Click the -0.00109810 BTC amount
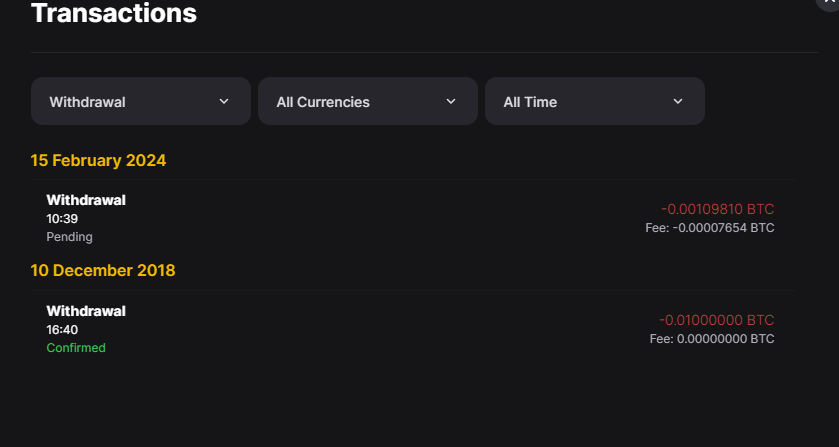This screenshot has width=839, height=447. (x=718, y=209)
